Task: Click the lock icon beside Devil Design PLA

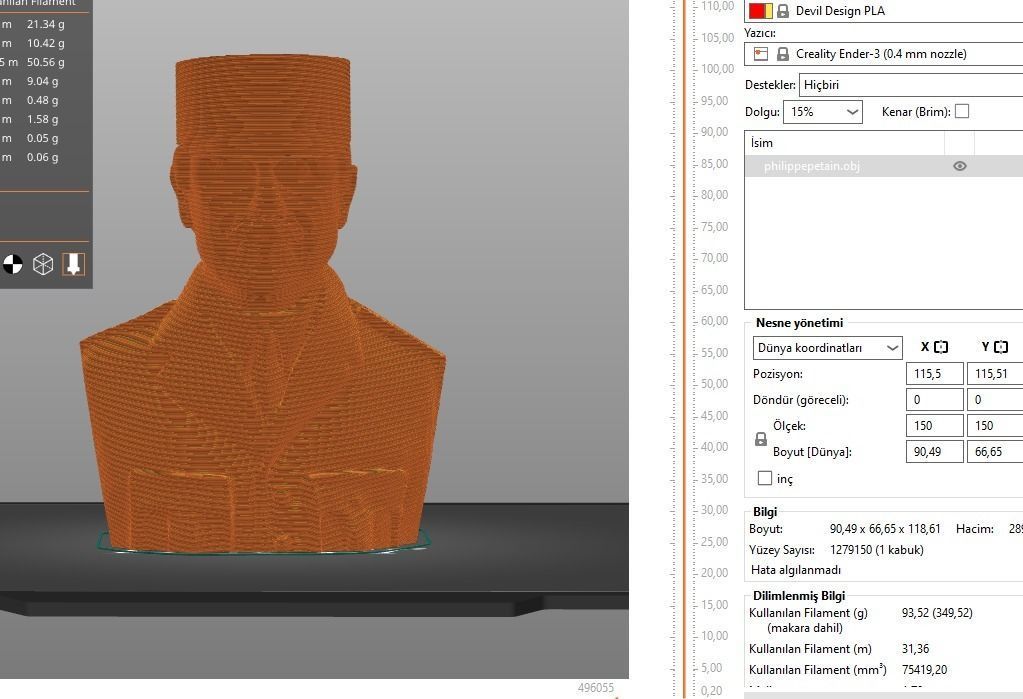Action: (782, 11)
